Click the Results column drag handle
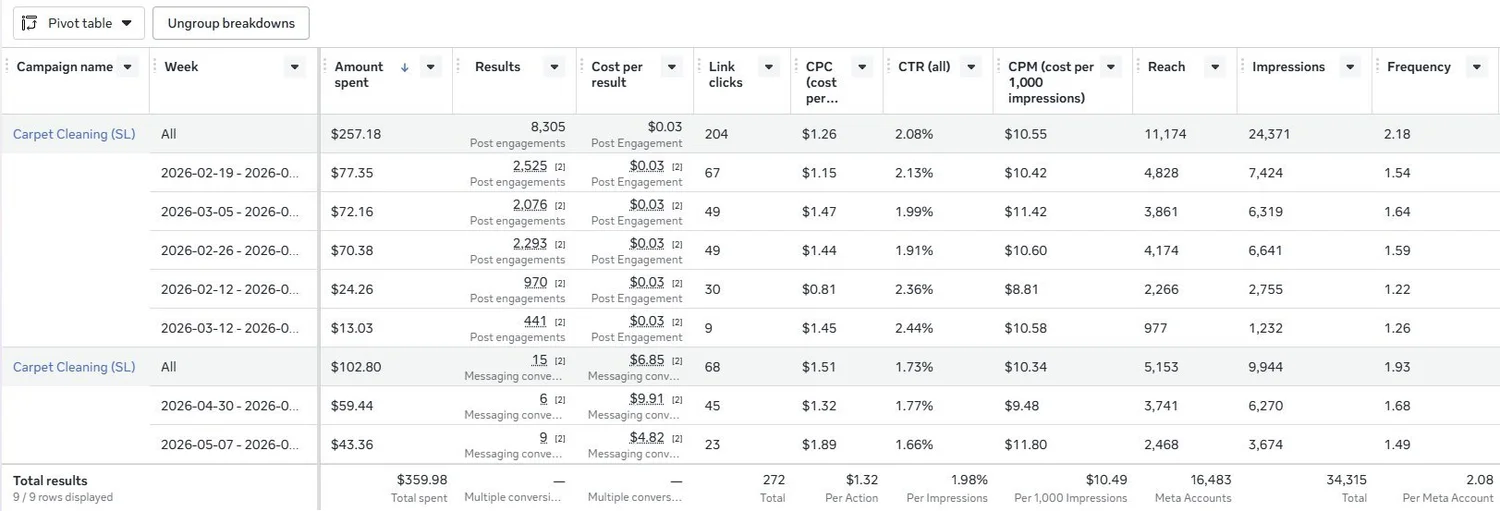Screen dimensions: 1500x511 pos(459,67)
